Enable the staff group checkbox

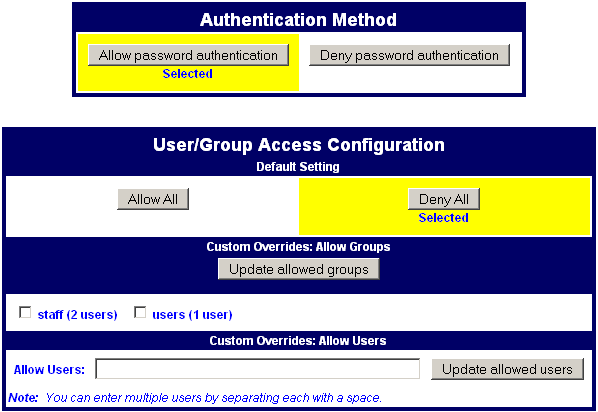pos(25,313)
